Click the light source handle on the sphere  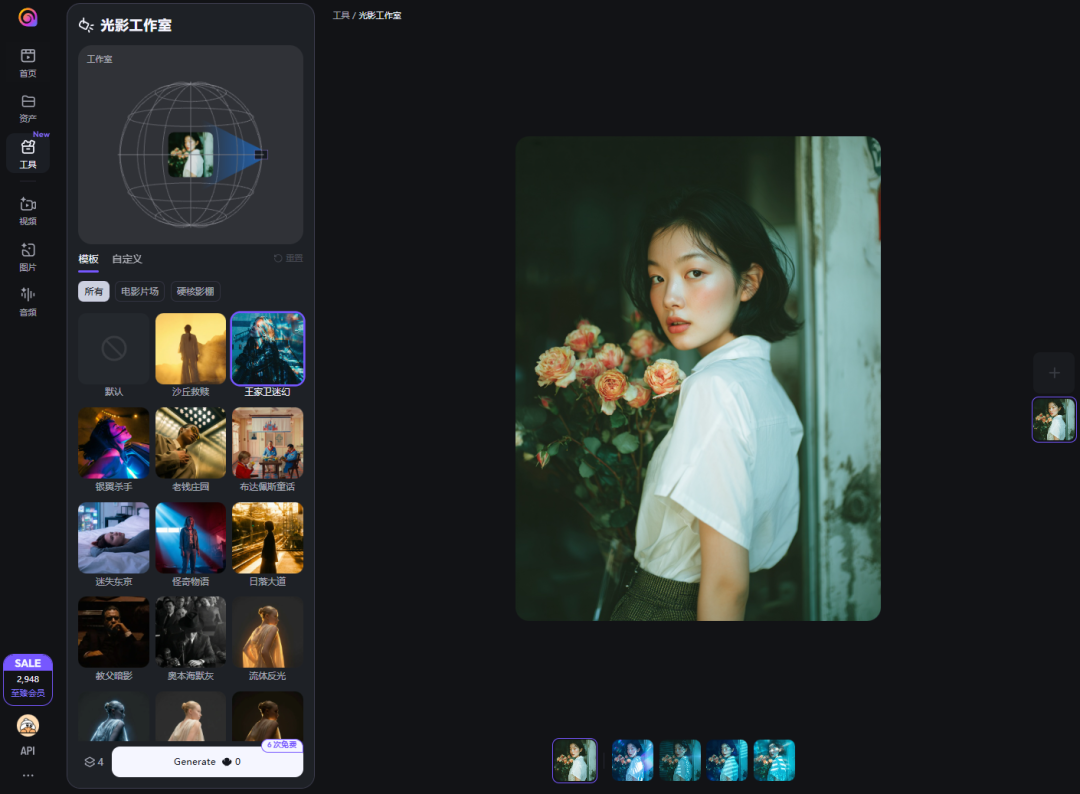tap(261, 154)
